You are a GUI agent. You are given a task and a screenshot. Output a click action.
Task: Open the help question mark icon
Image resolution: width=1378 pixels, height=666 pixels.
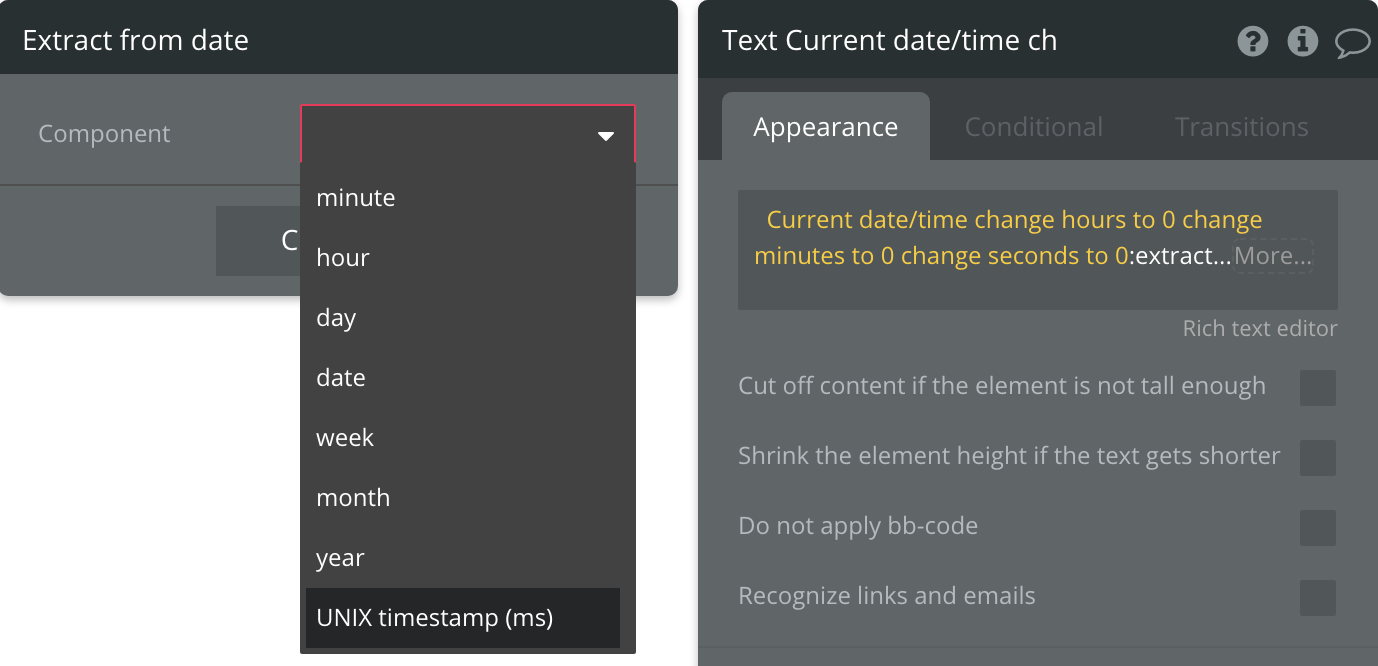click(1253, 41)
